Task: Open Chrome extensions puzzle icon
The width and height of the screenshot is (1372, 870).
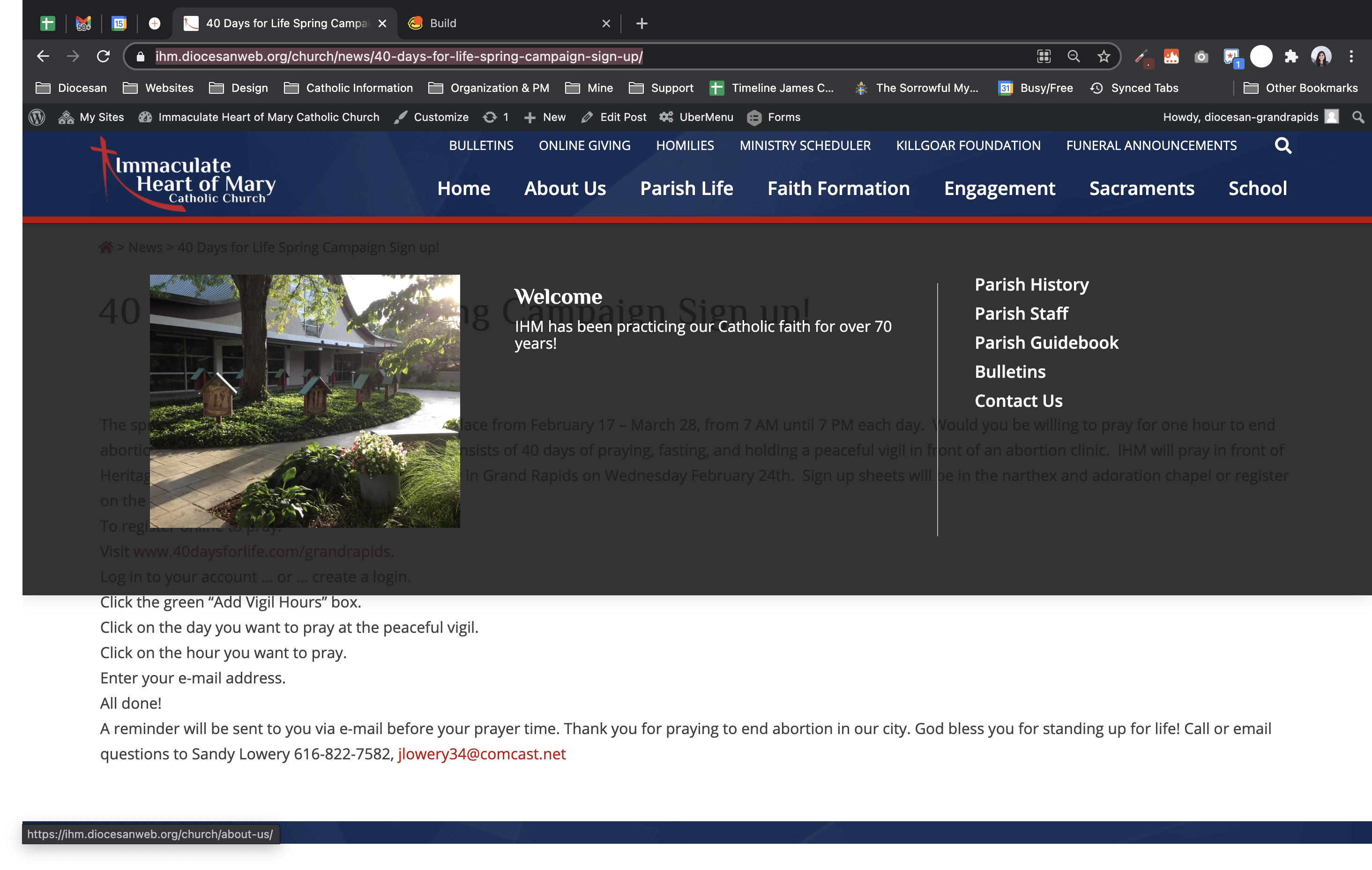Action: (1291, 56)
